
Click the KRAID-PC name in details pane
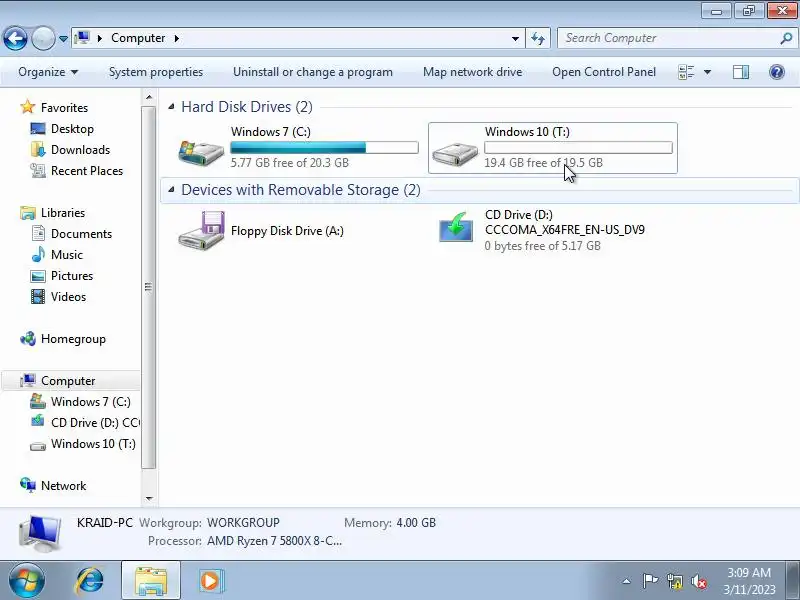[105, 523]
